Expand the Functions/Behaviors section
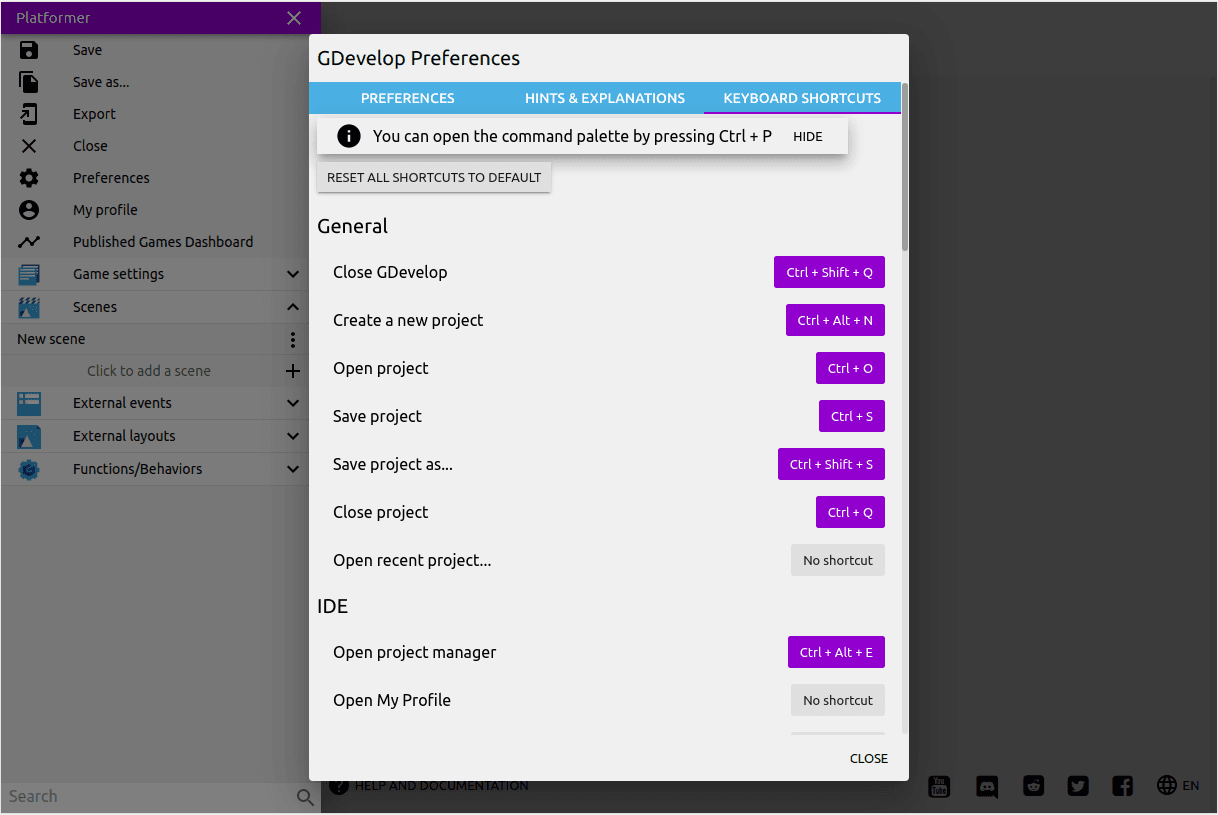 click(x=293, y=469)
